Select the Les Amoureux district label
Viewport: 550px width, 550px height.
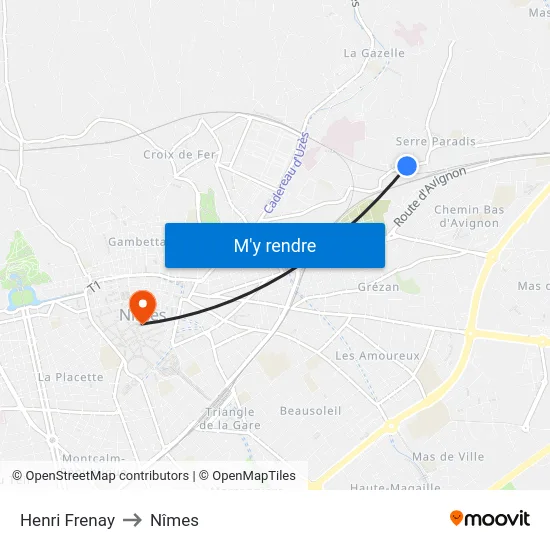point(377,356)
